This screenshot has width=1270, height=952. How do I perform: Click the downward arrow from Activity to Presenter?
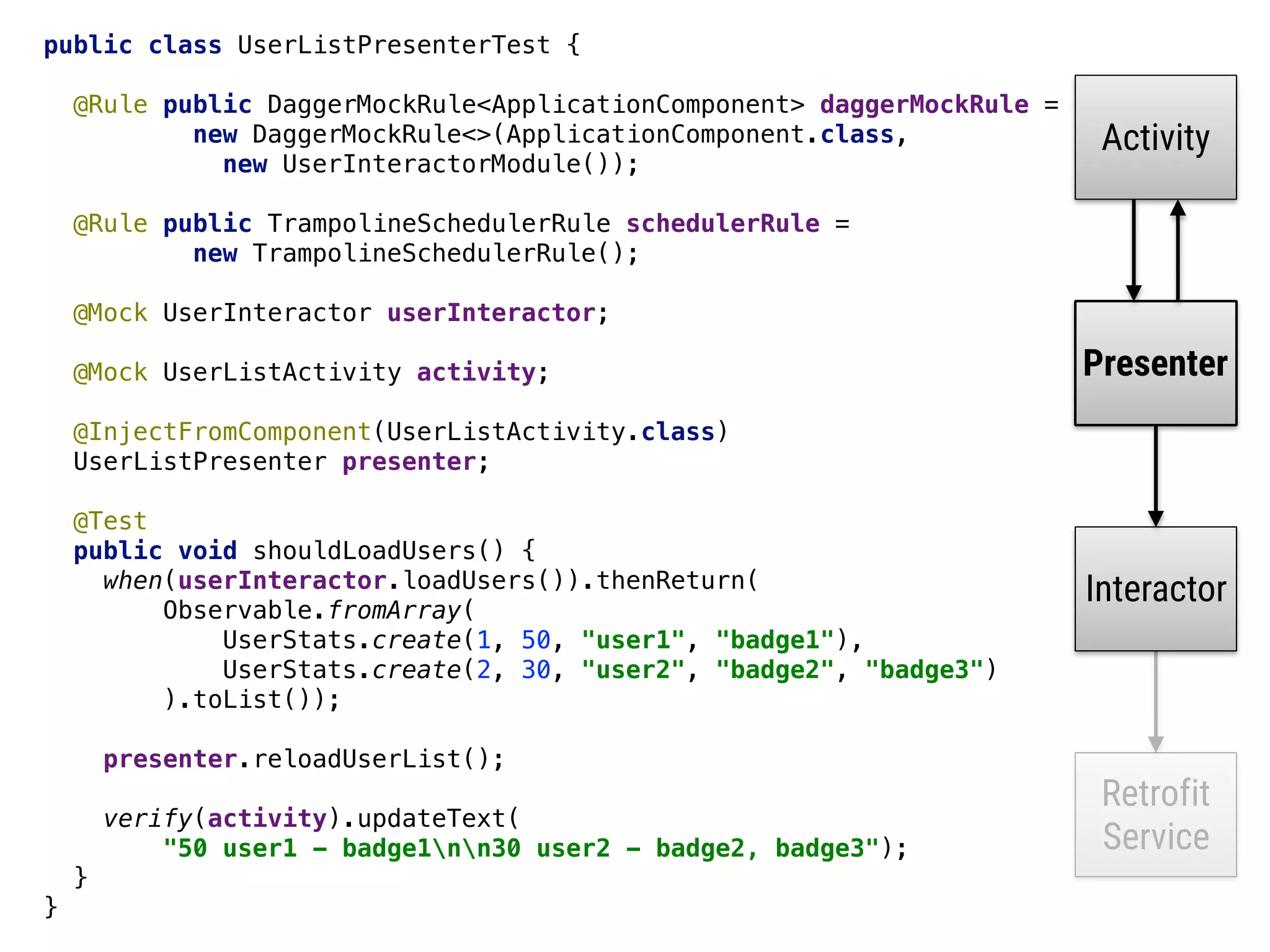(1134, 250)
